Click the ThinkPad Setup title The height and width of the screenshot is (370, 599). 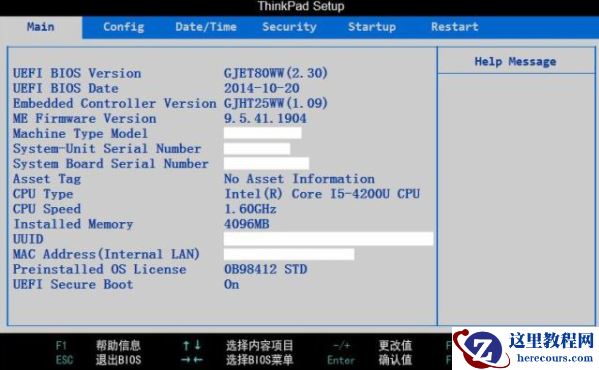click(301, 6)
